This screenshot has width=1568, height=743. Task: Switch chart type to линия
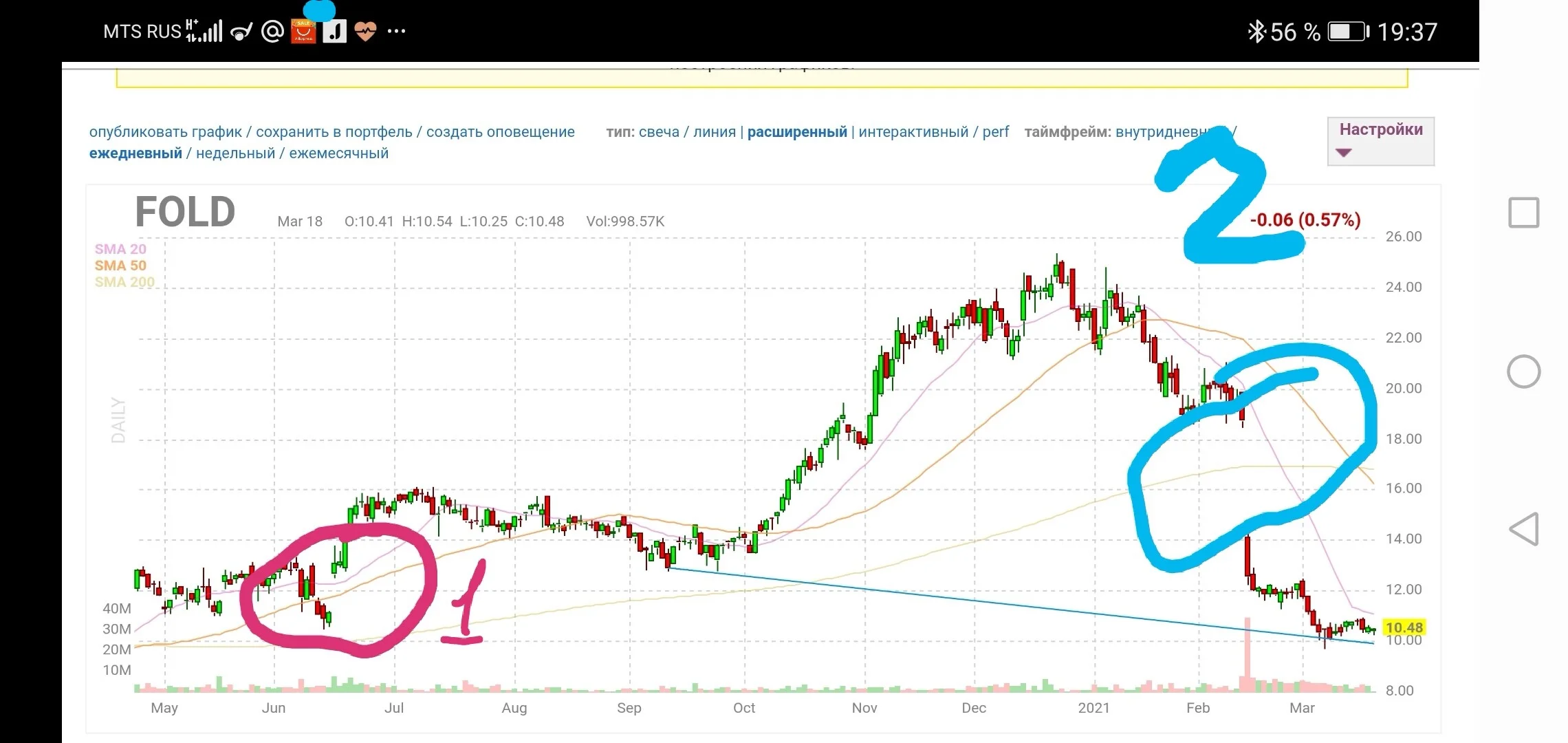point(715,132)
